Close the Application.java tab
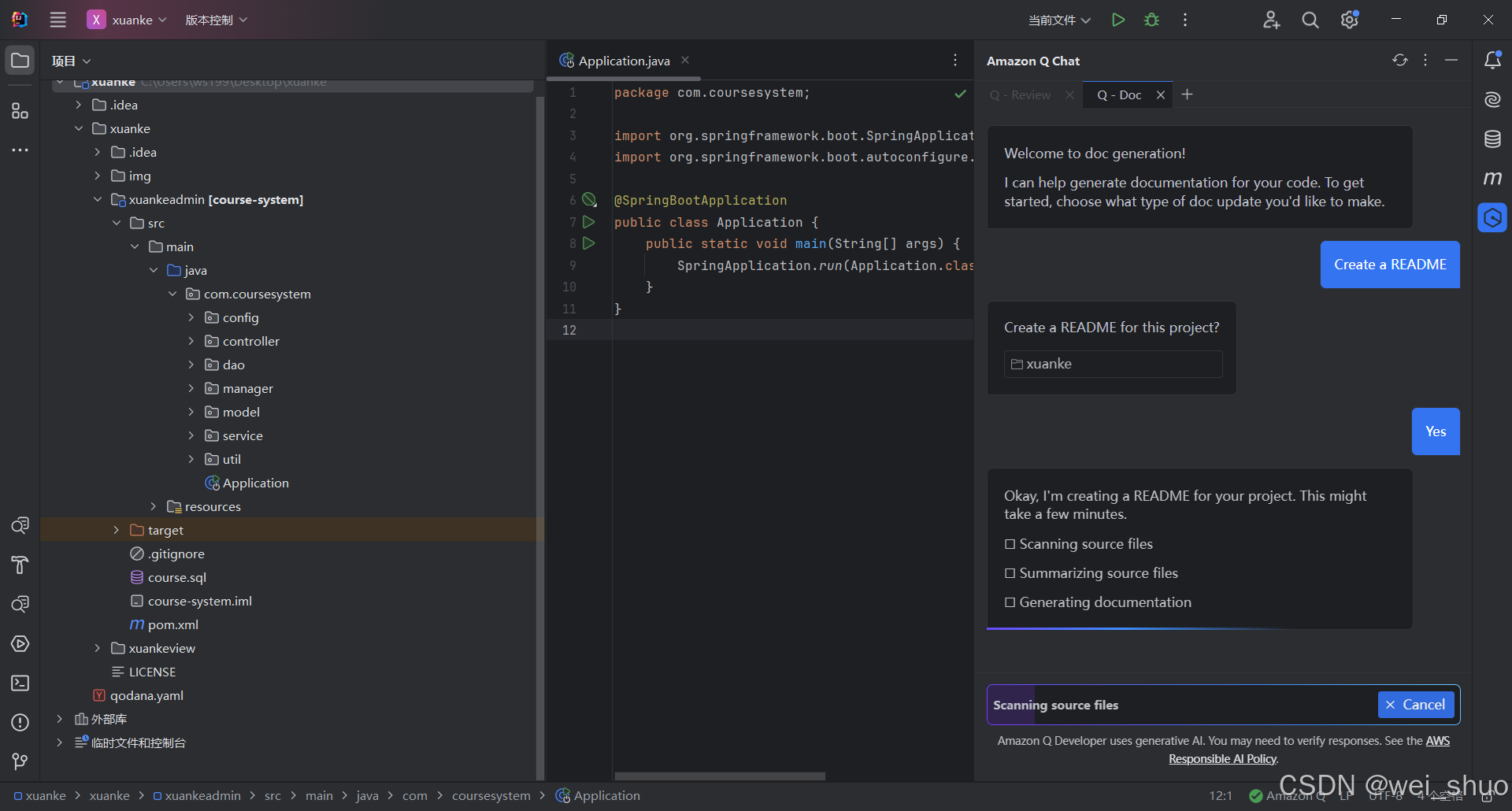1512x811 pixels. pyautogui.click(x=685, y=60)
